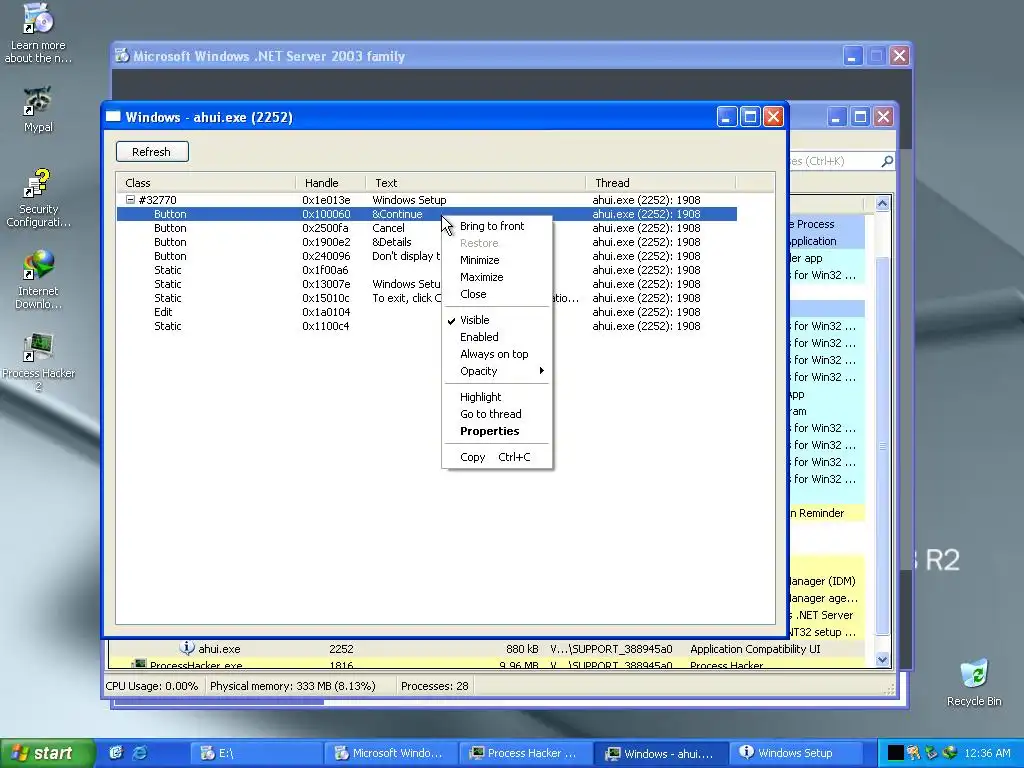Switch to Process Hacker taskbar button
The image size is (1024, 768).
coord(526,753)
